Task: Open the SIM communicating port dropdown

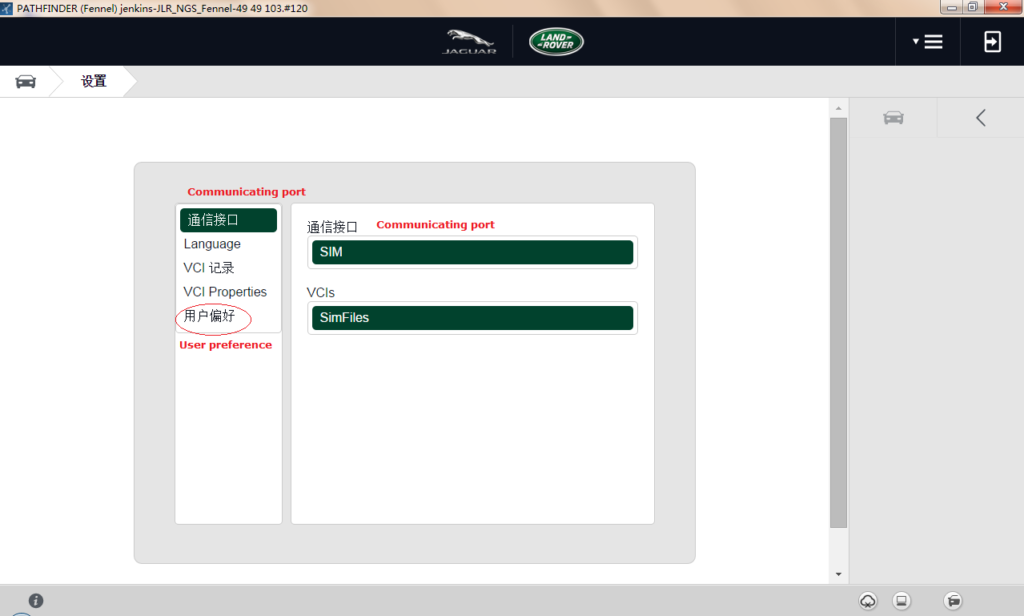Action: pos(471,252)
